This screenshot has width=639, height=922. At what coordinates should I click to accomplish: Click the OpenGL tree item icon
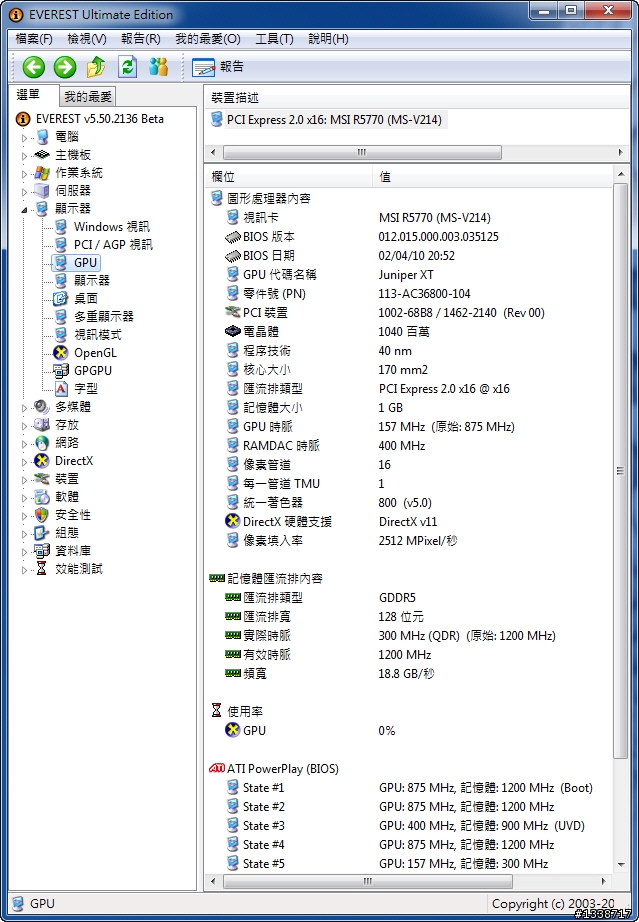pyautogui.click(x=61, y=353)
